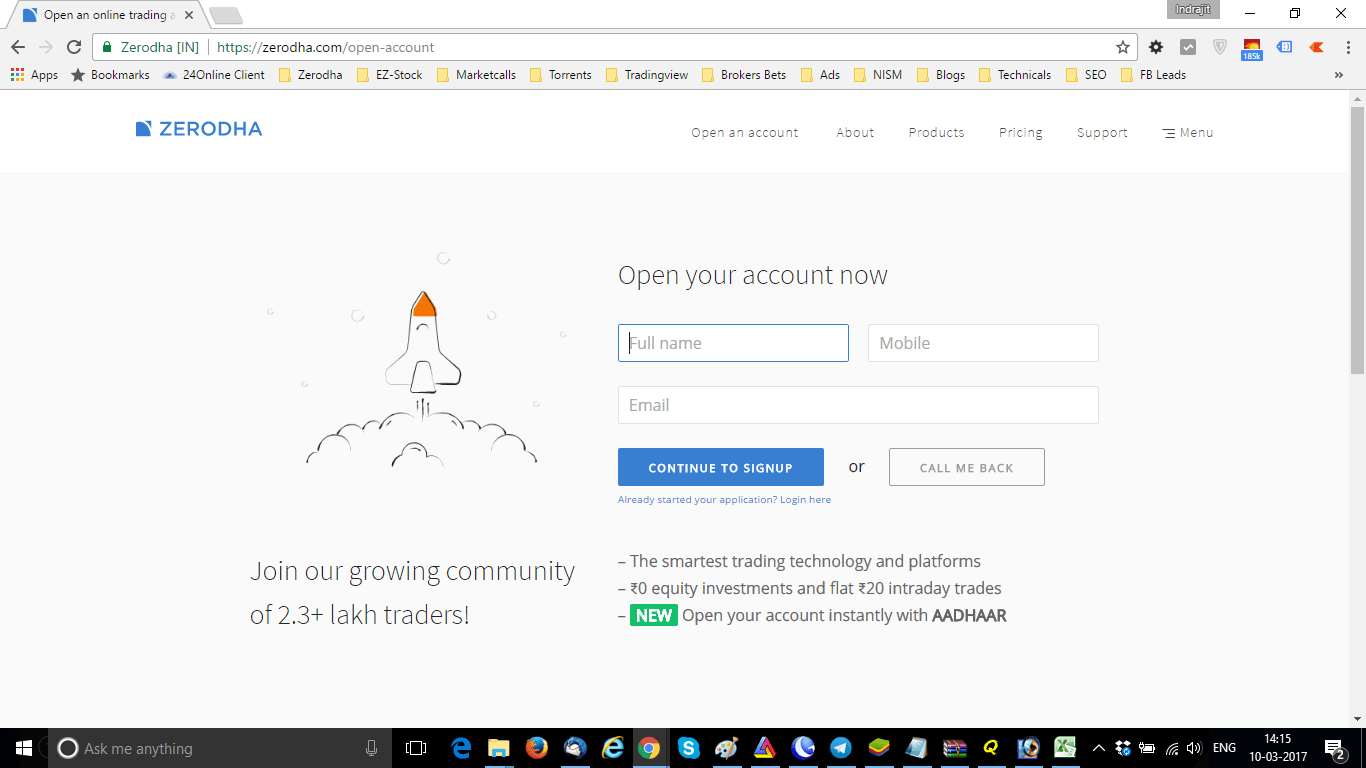Bookmark the page using the star icon
The height and width of the screenshot is (768, 1366).
click(x=1123, y=46)
